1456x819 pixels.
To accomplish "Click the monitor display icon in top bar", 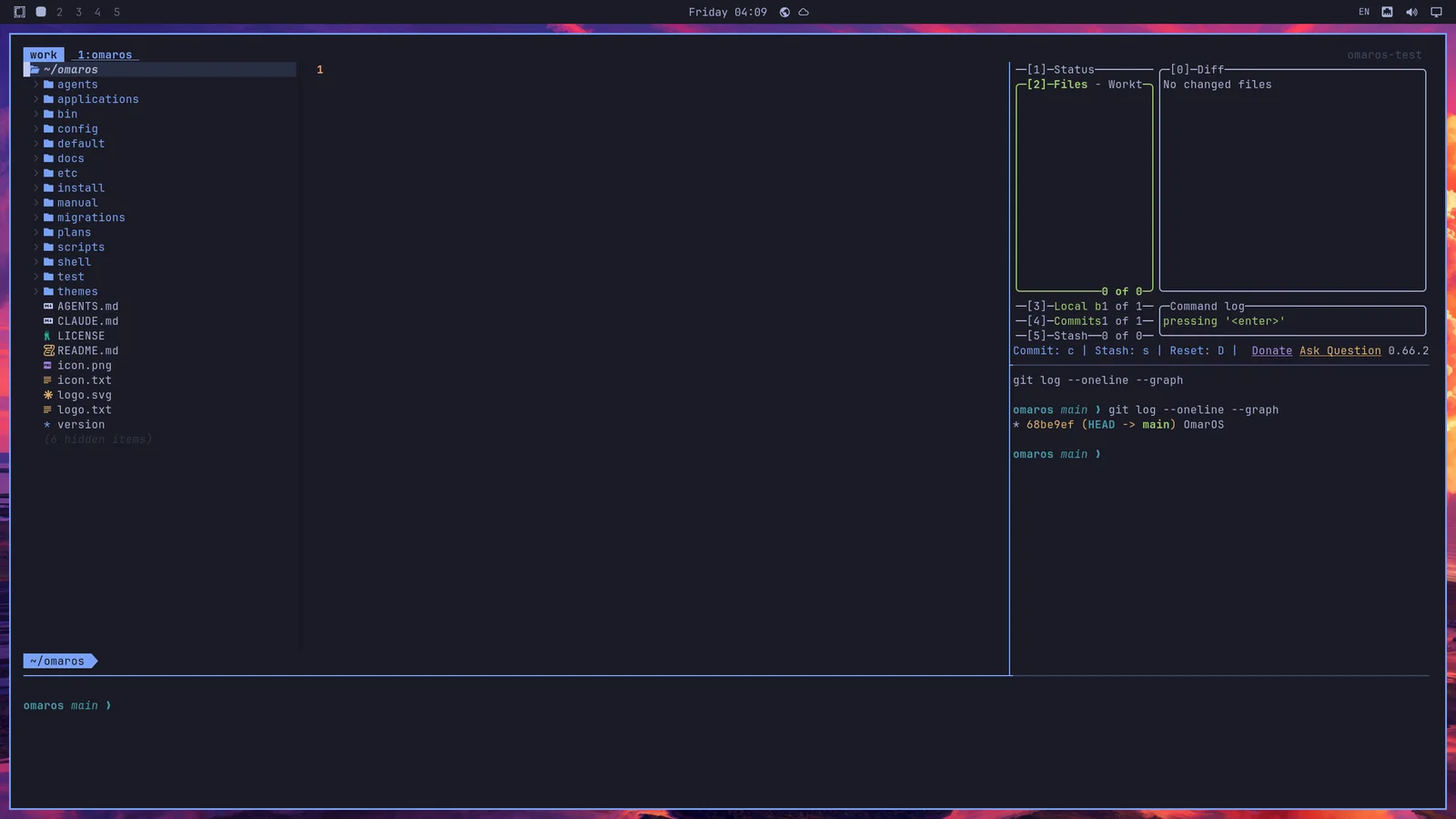I will point(1436,12).
